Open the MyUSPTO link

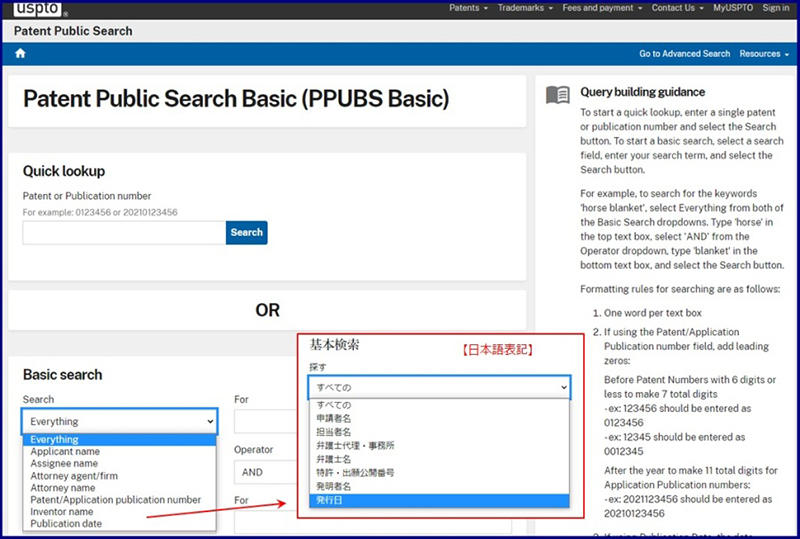pos(733,8)
